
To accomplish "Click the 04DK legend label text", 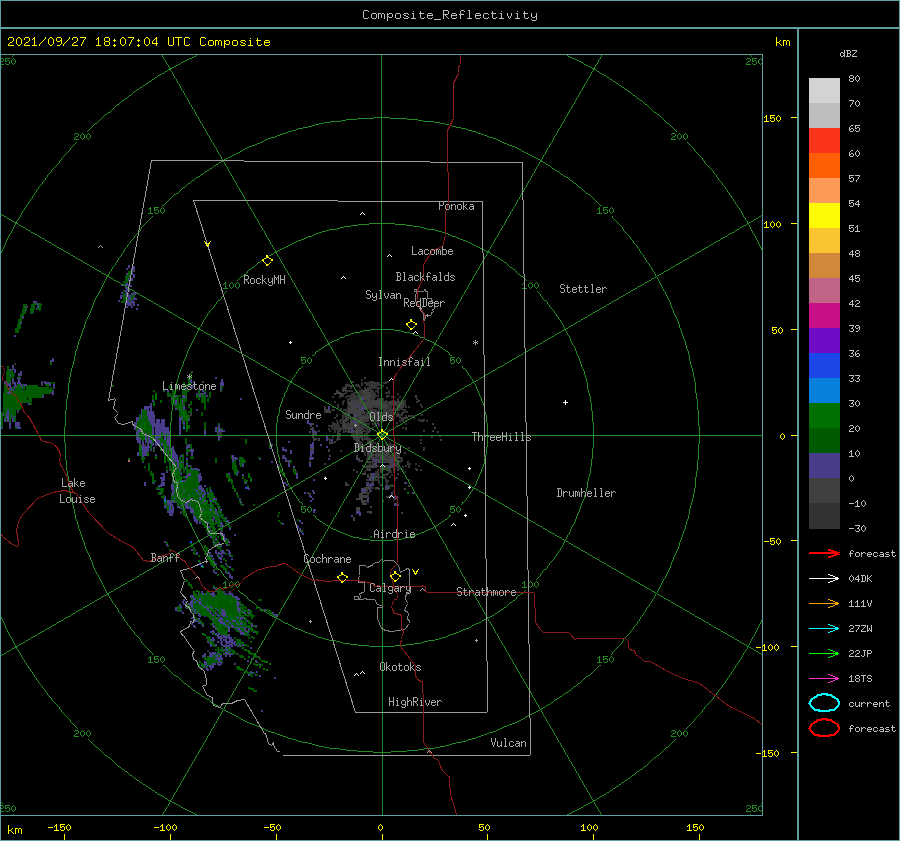I will pyautogui.click(x=860, y=578).
